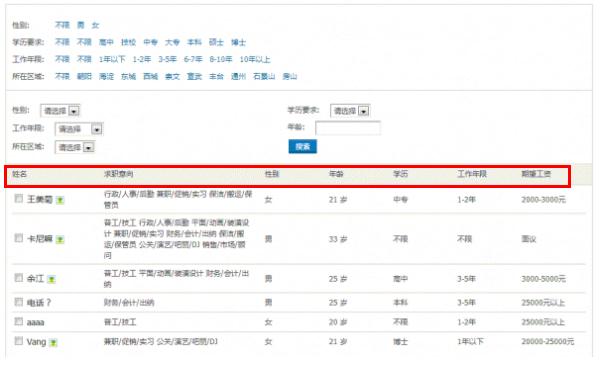Filter area by 丰台
610x365 pixels.
coord(216,76)
